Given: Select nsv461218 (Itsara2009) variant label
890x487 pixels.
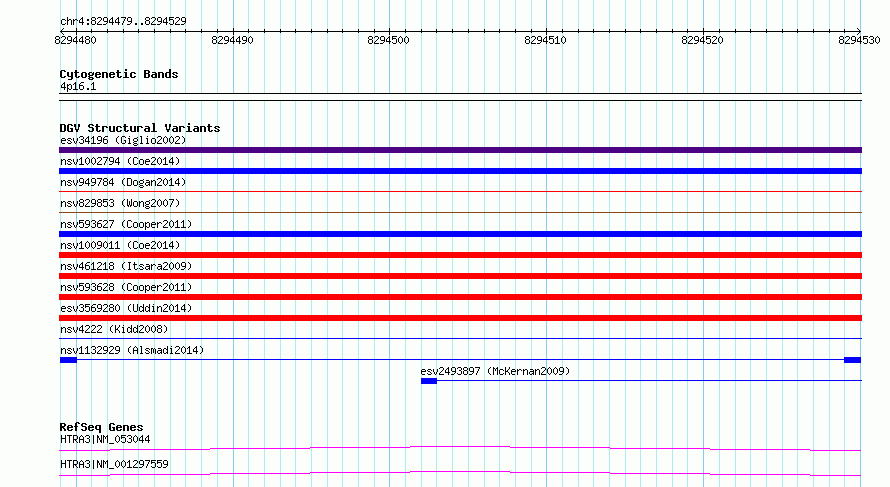Looking at the screenshot, I should 126,266.
